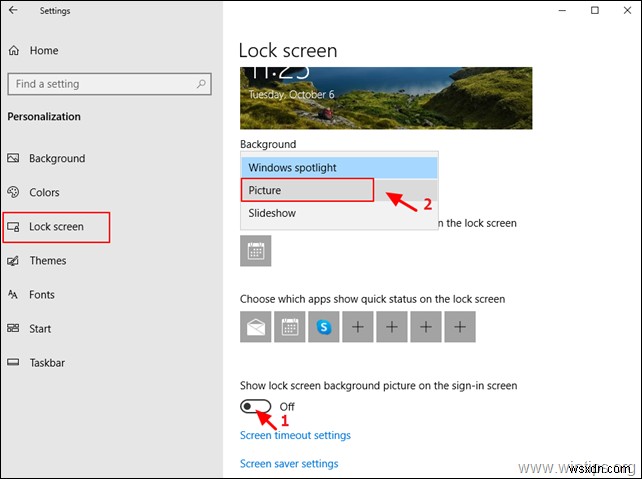
Task: Open Screen timeout settings link
Action: pyautogui.click(x=295, y=435)
